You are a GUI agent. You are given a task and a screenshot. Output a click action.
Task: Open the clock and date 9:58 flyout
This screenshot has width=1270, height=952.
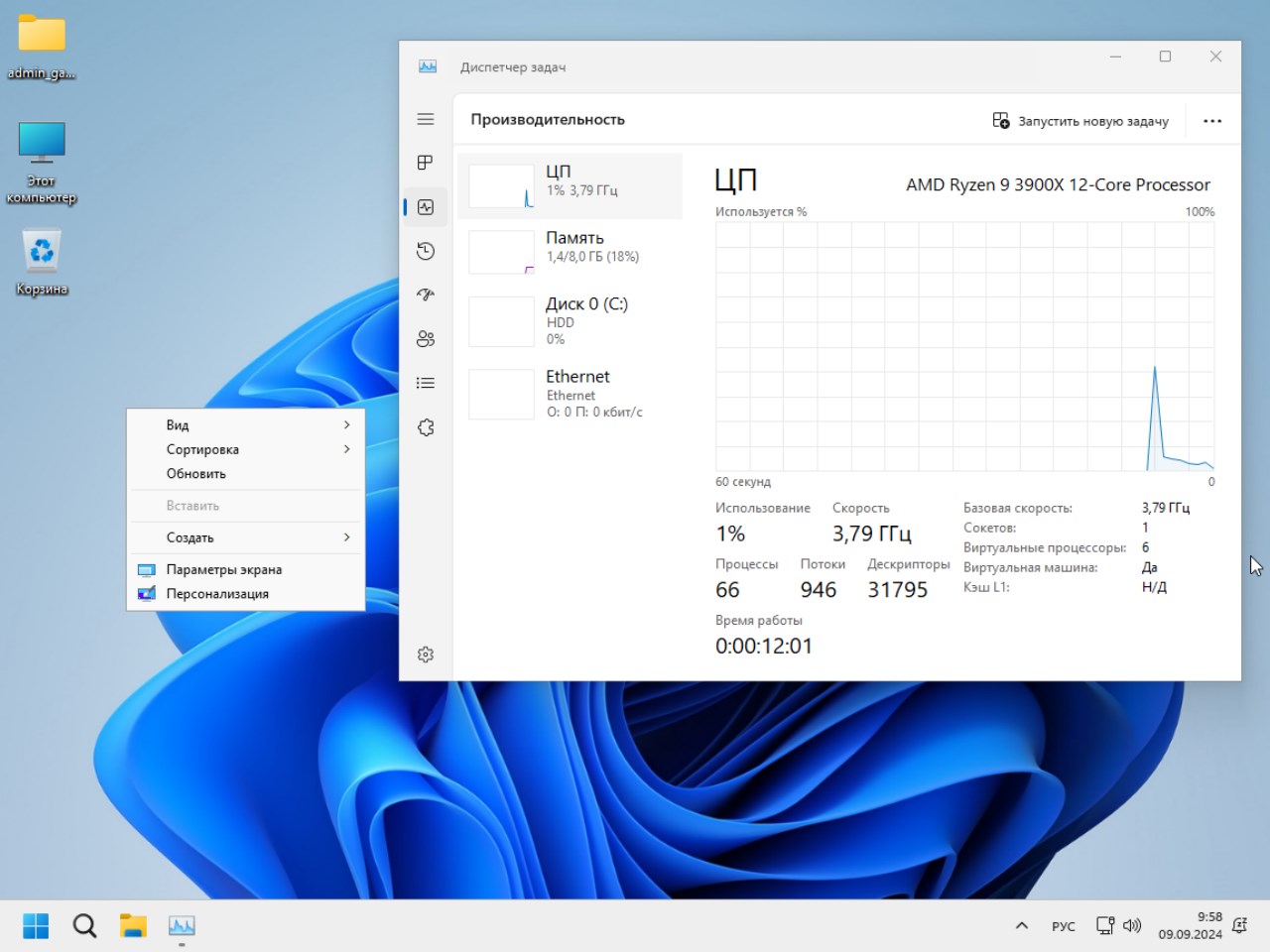[x=1191, y=925]
